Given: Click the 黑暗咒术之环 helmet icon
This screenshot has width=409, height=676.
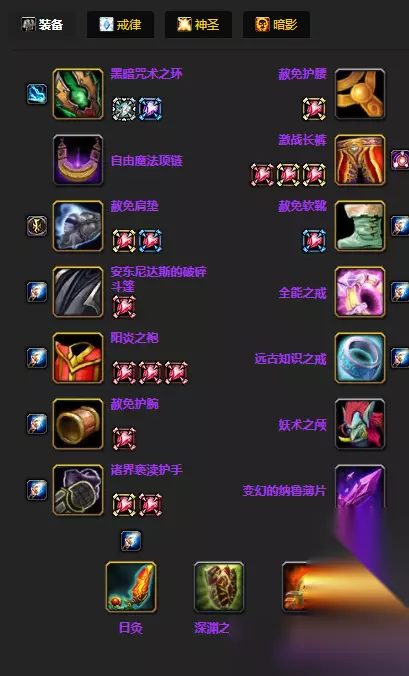Looking at the screenshot, I should tap(78, 94).
